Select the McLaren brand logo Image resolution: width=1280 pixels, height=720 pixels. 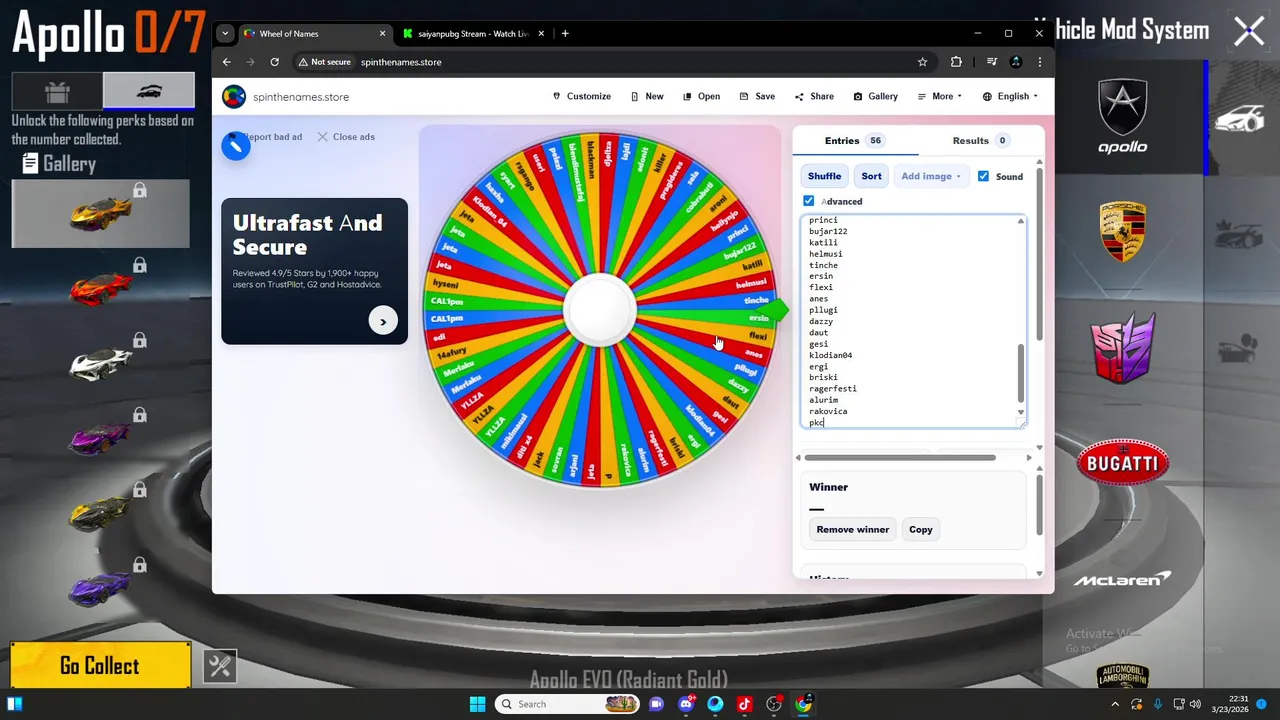pos(1123,579)
